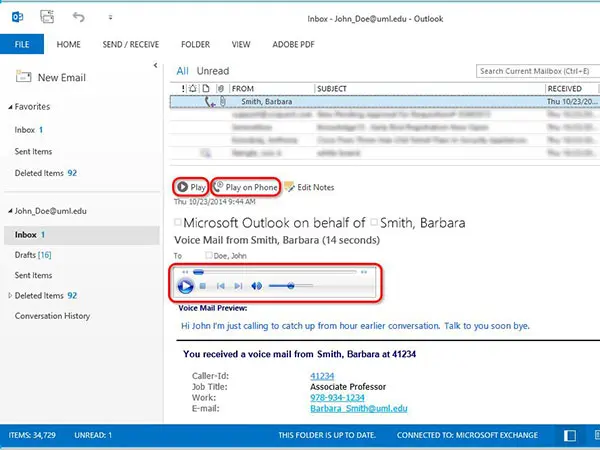Click Play on Phone button
This screenshot has height=450, width=600.
point(245,187)
